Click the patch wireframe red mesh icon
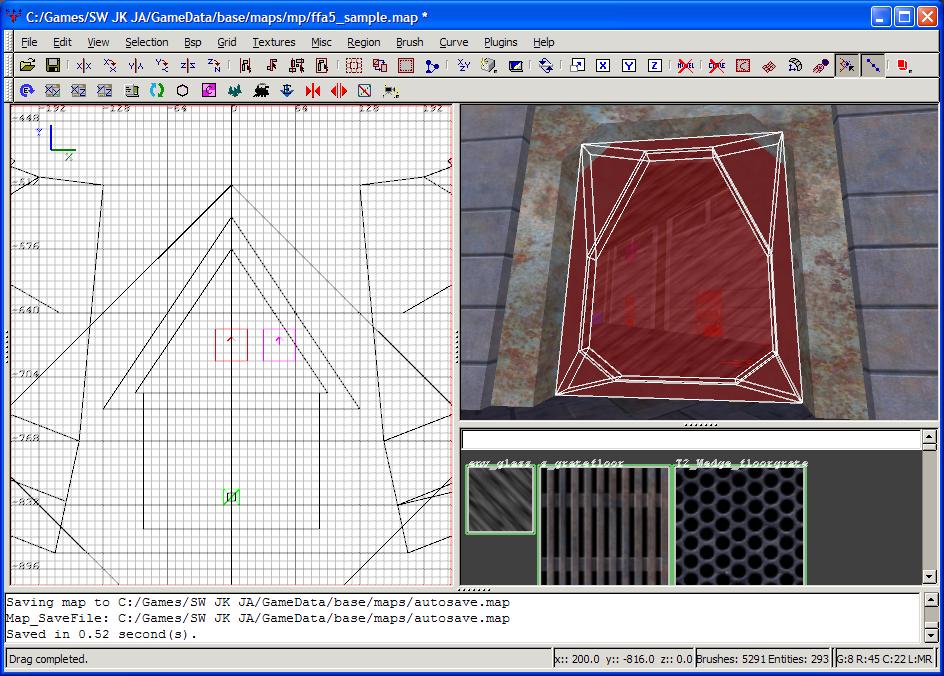Viewport: 944px width, 676px height. click(769, 65)
